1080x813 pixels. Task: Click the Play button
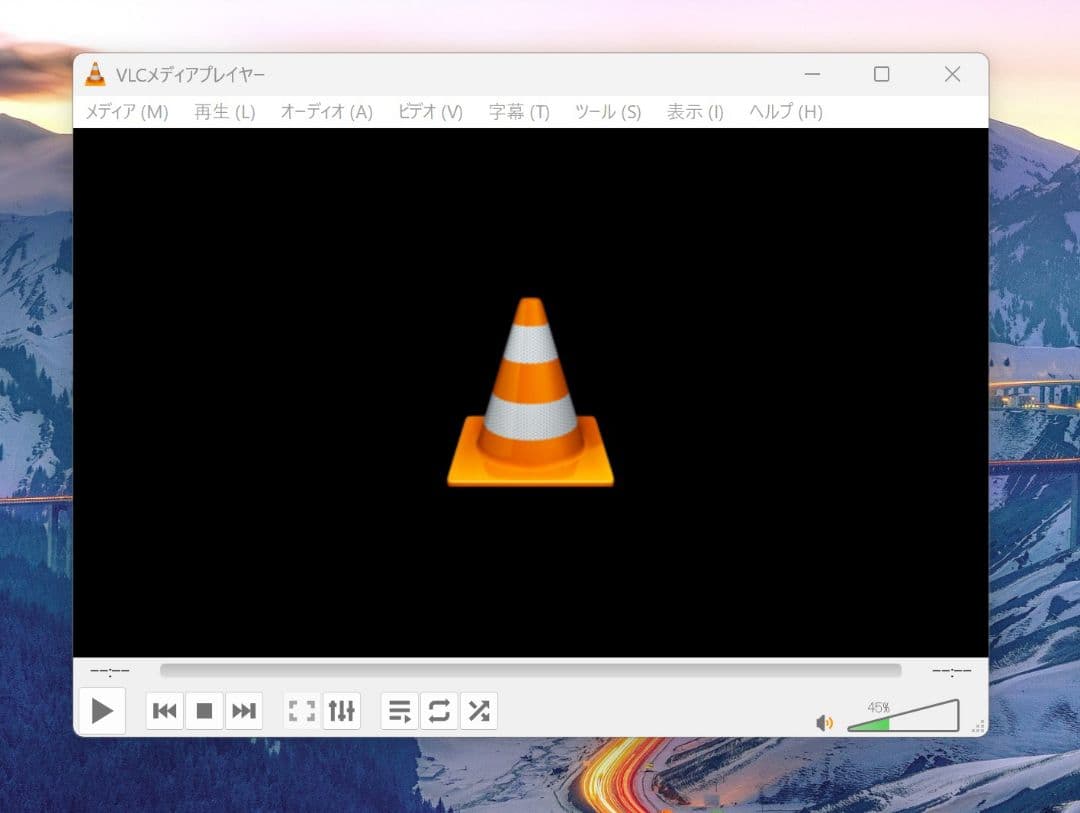tap(101, 711)
